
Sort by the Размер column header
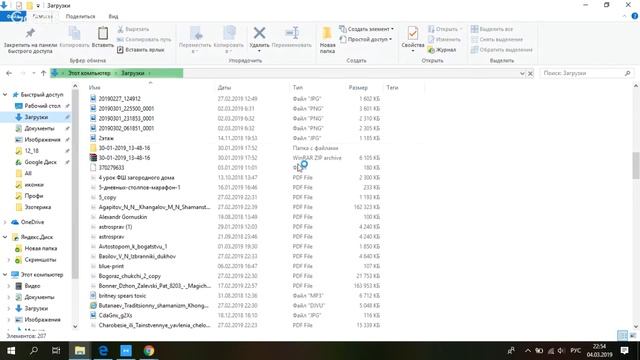pos(358,87)
